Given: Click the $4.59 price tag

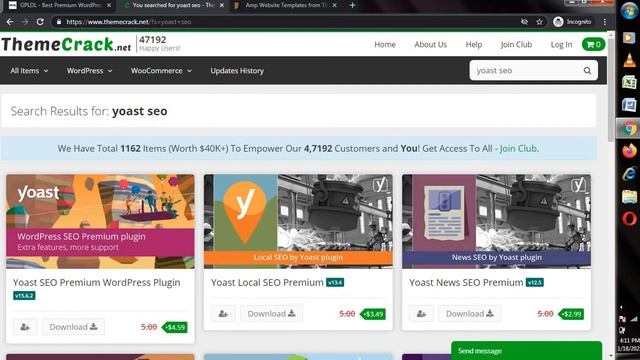Looking at the screenshot, I should click(x=175, y=327).
